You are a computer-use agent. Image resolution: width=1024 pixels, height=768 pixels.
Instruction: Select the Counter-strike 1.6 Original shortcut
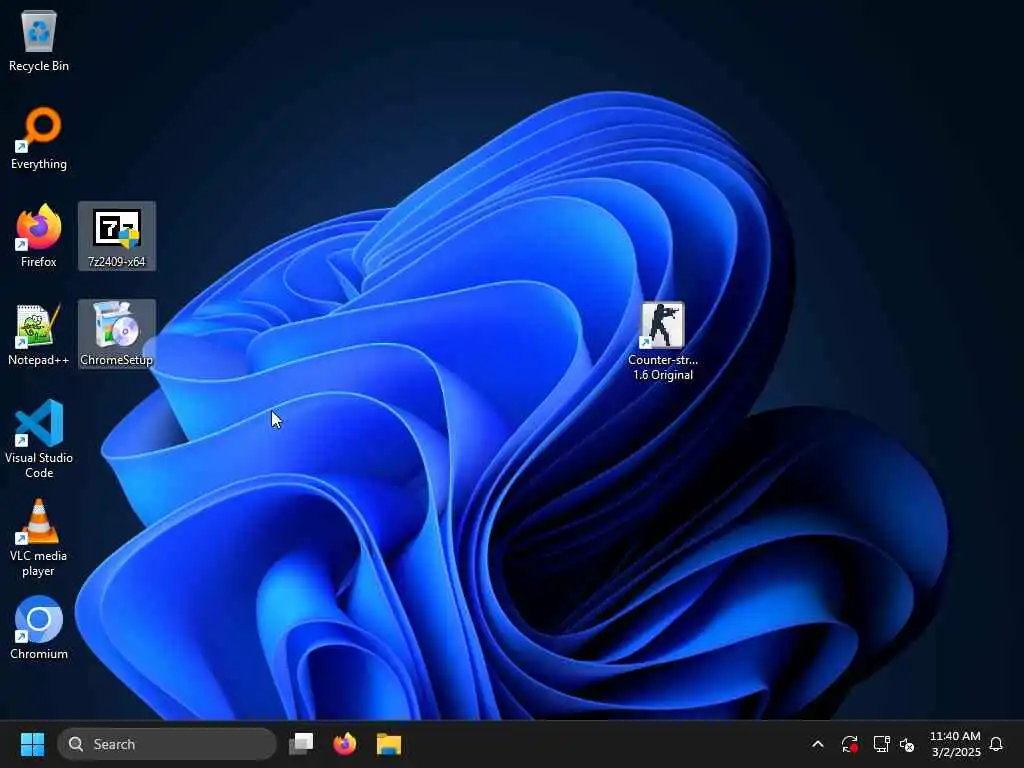663,342
